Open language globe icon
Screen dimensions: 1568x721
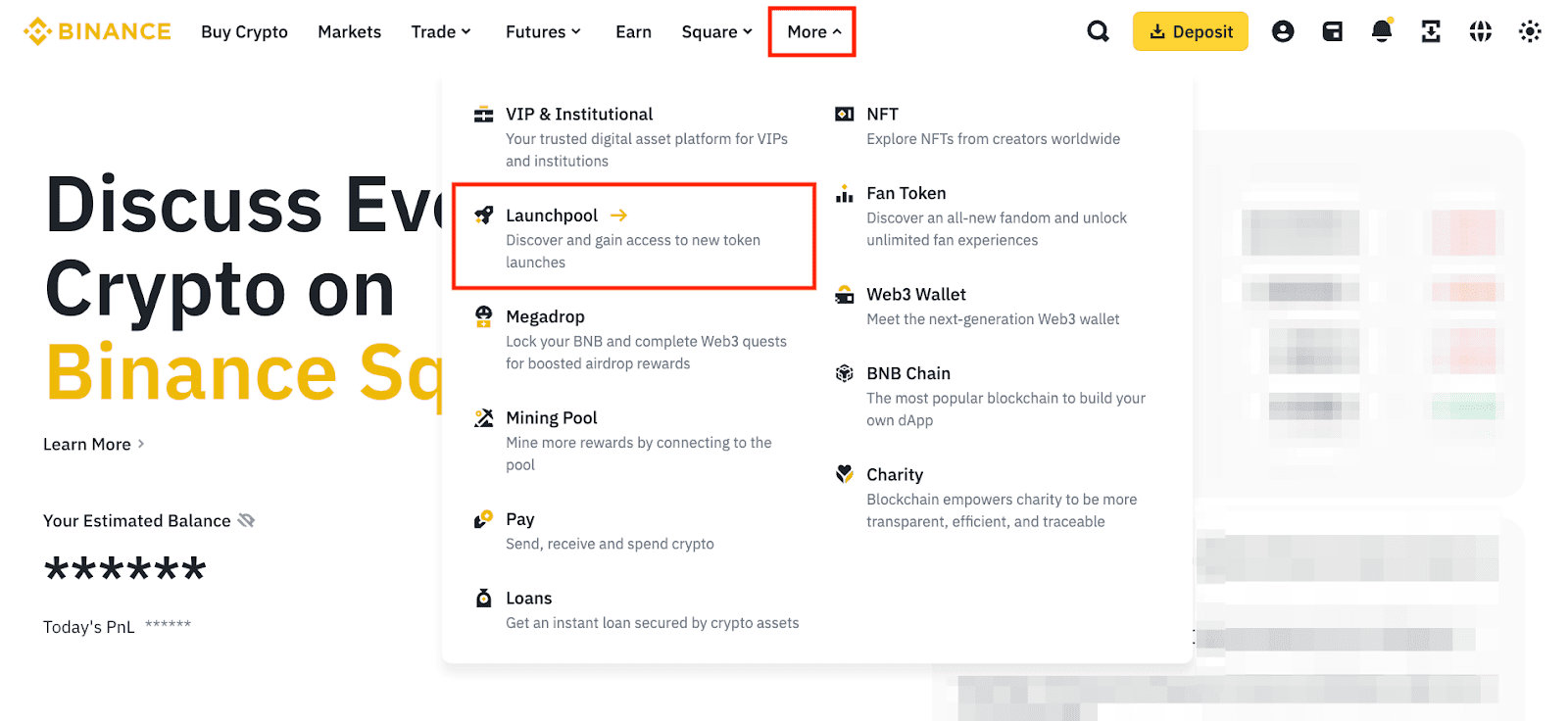(1480, 31)
